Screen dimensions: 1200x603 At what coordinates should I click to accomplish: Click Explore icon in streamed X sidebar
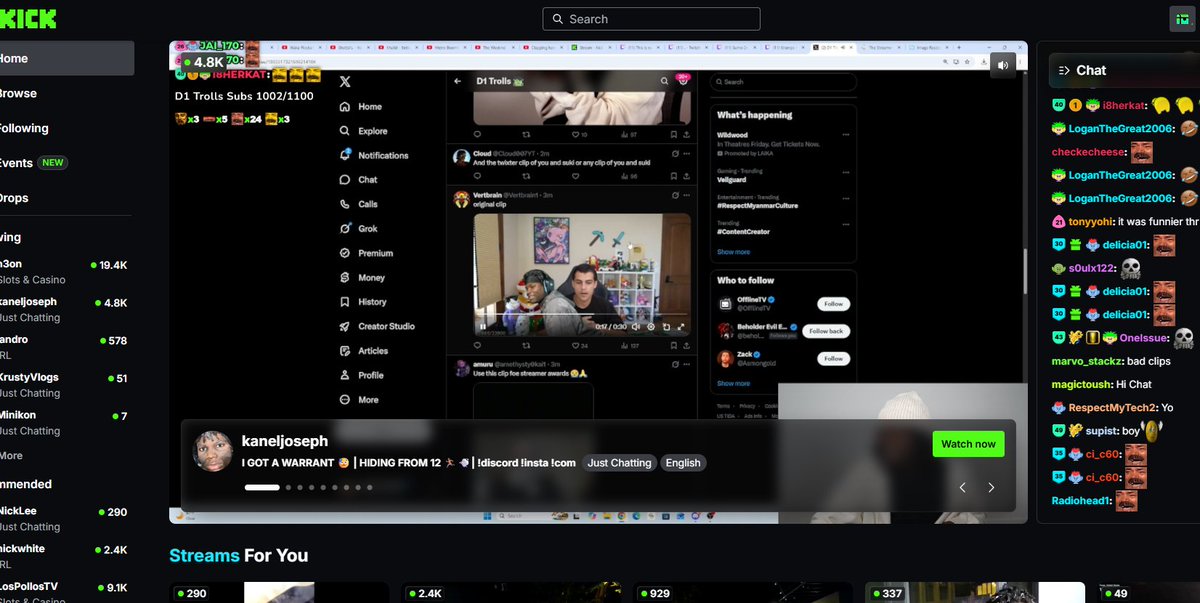click(x=345, y=131)
